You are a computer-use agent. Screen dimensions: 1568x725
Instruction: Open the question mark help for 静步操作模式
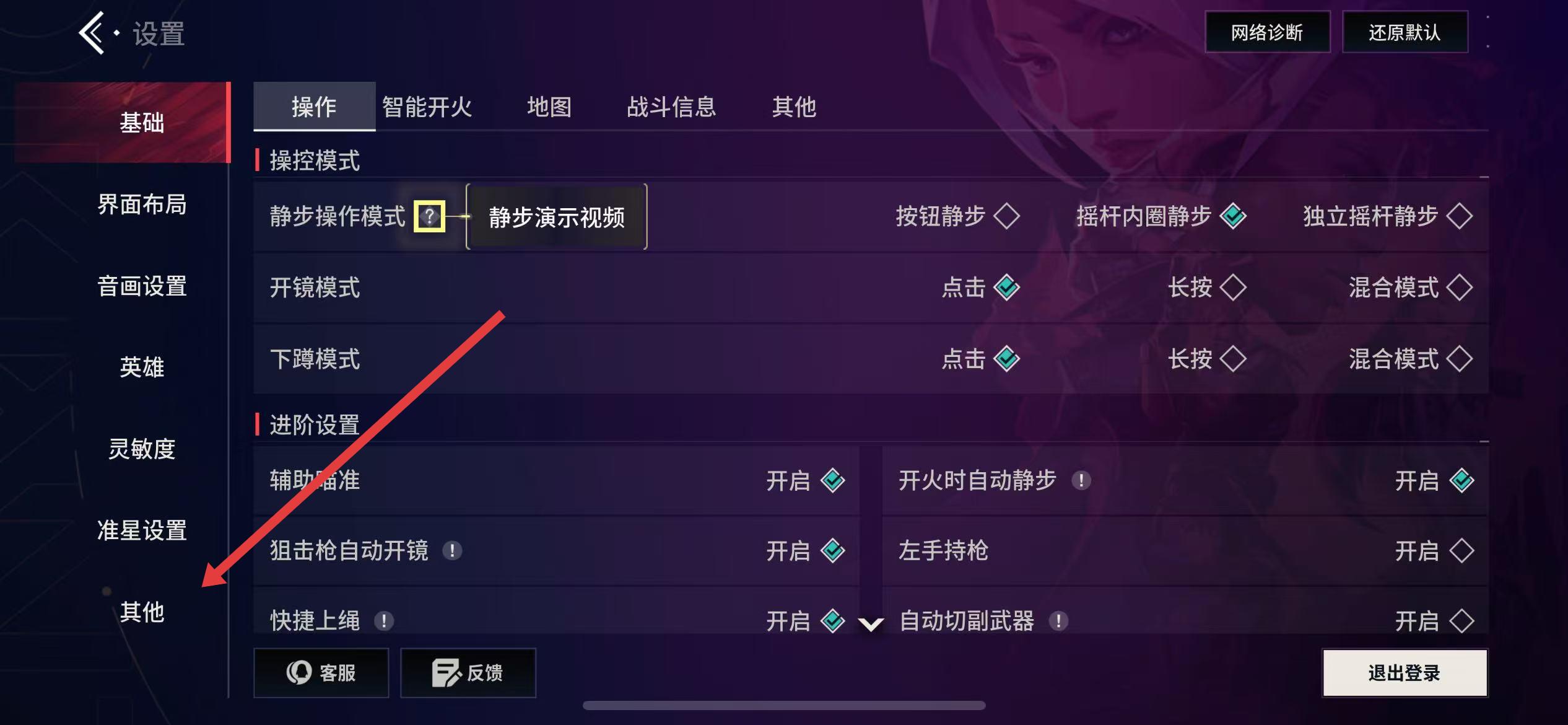(x=429, y=217)
